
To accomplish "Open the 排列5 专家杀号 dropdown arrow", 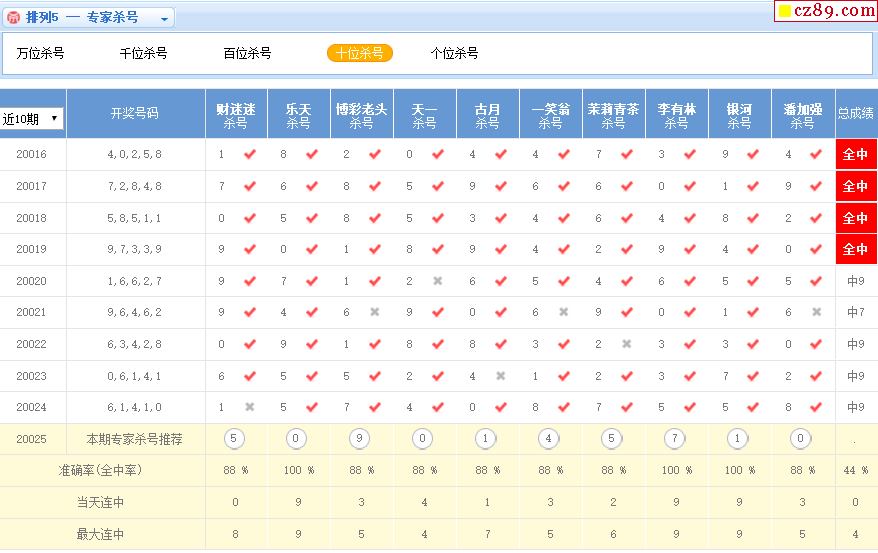I will click(165, 18).
